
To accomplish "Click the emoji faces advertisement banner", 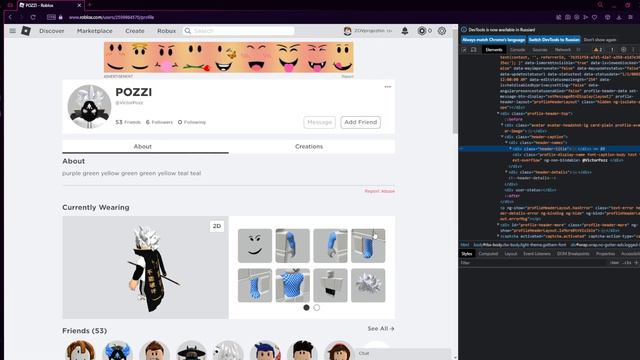I will coord(229,58).
